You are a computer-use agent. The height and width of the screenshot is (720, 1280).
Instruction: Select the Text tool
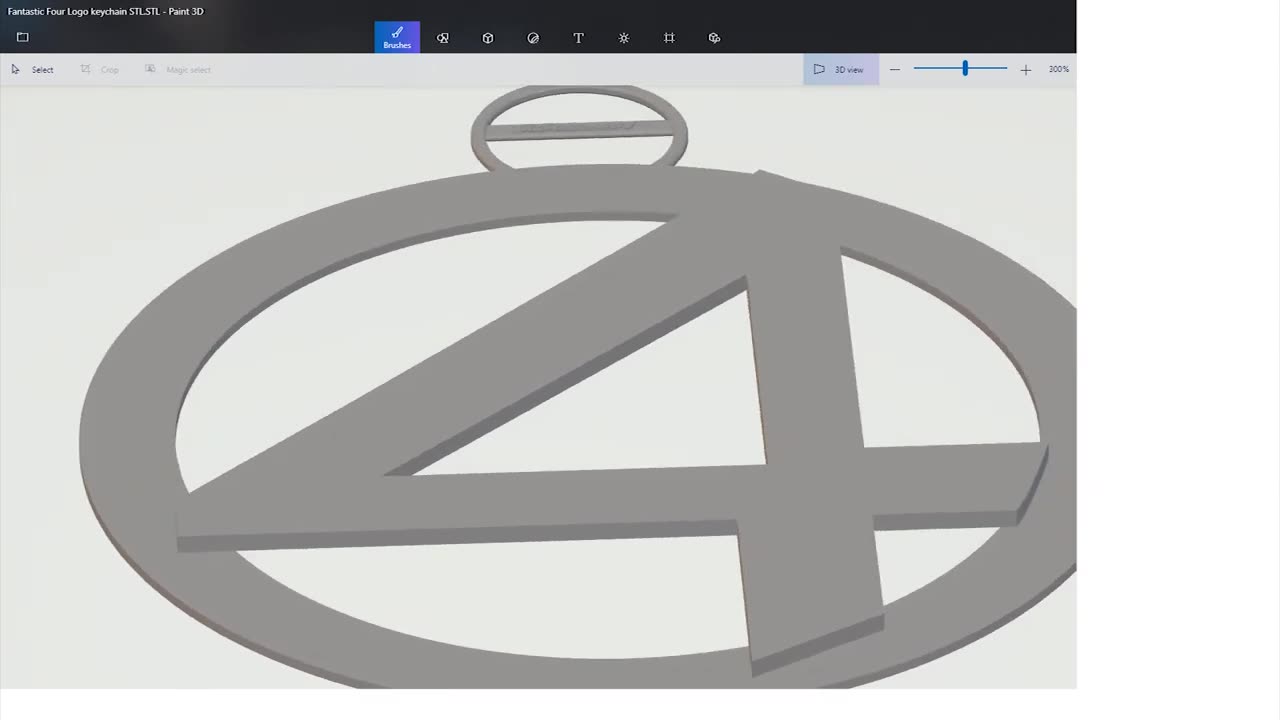coord(578,38)
